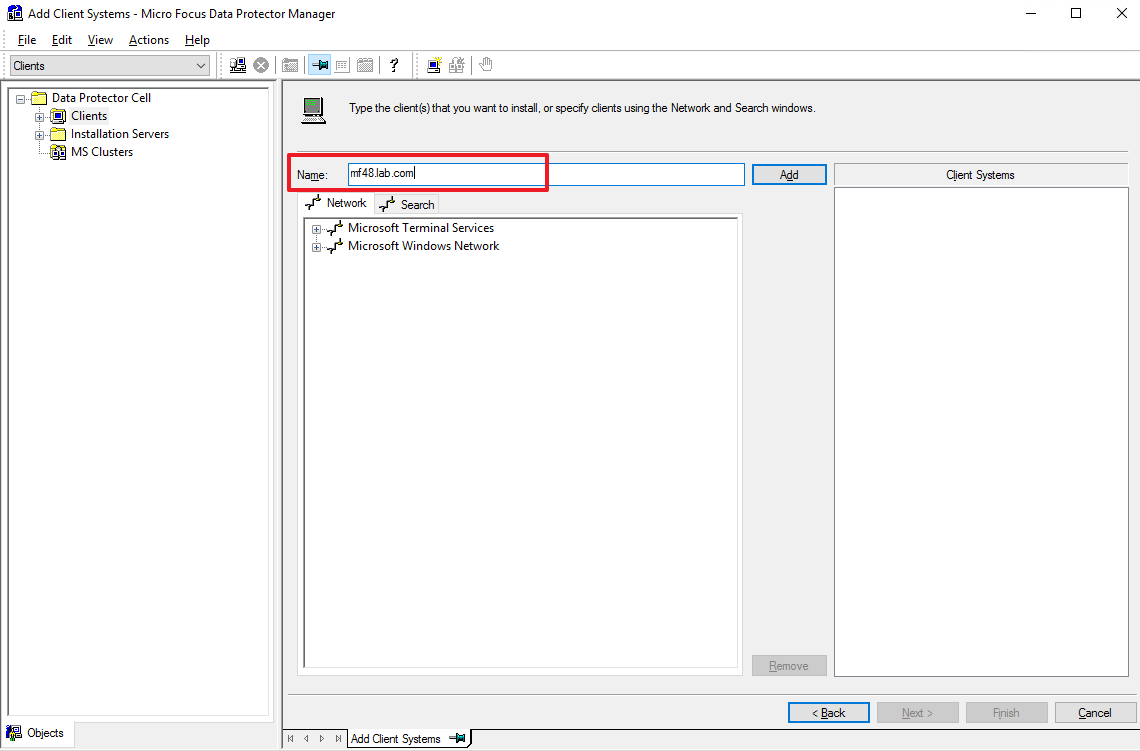
Task: Click the Add button
Action: click(x=789, y=174)
